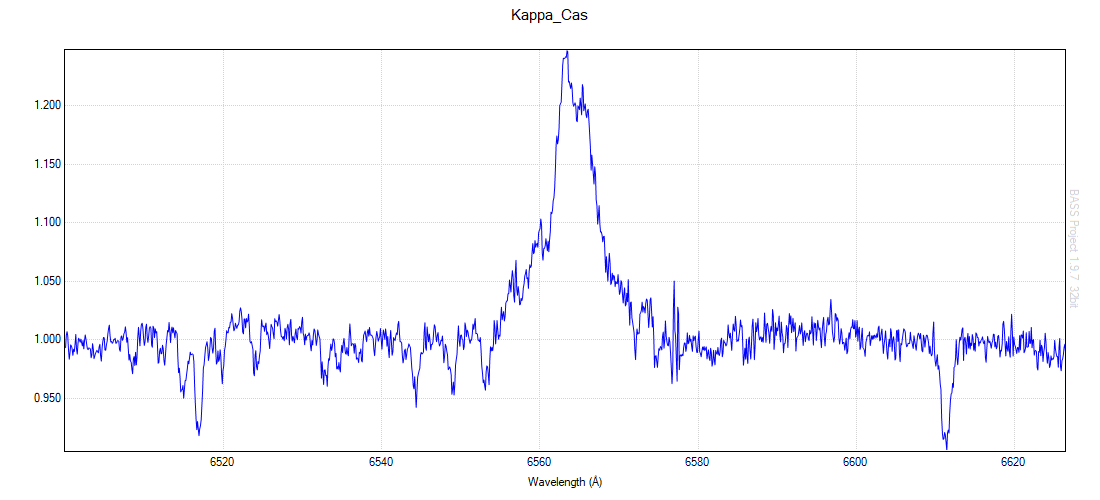The width and height of the screenshot is (1100, 500).
Task: Select the 1.050 y-axis tick label
Action: click(47, 281)
